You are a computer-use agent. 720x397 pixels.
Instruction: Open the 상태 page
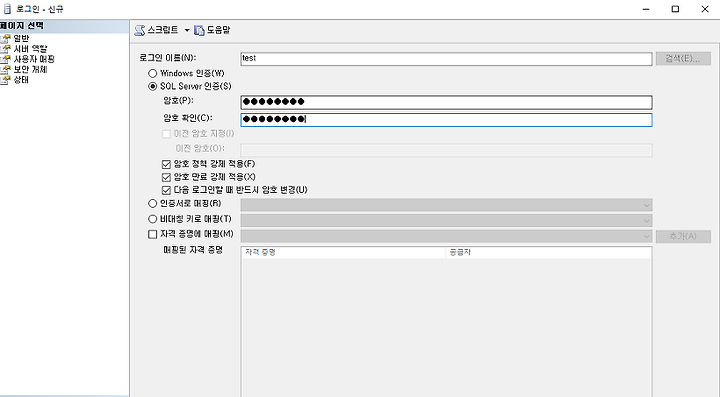pos(21,80)
